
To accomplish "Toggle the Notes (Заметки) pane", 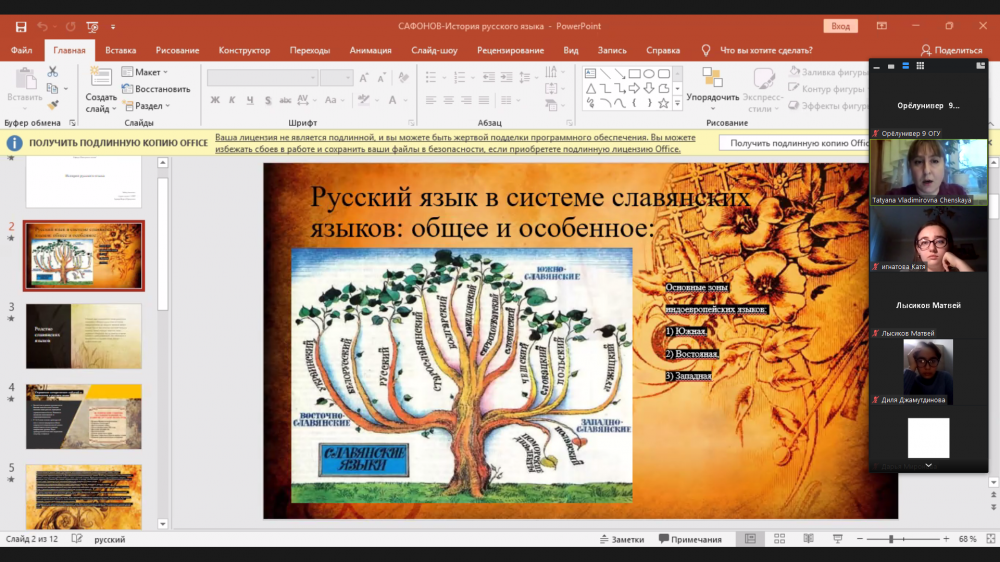I will pyautogui.click(x=622, y=539).
